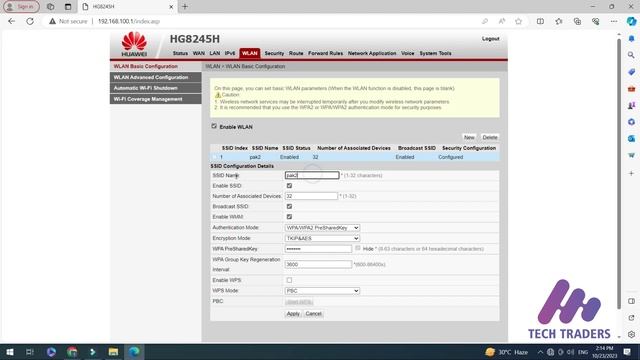
Task: Click the browser address bar URL
Action: point(129,21)
